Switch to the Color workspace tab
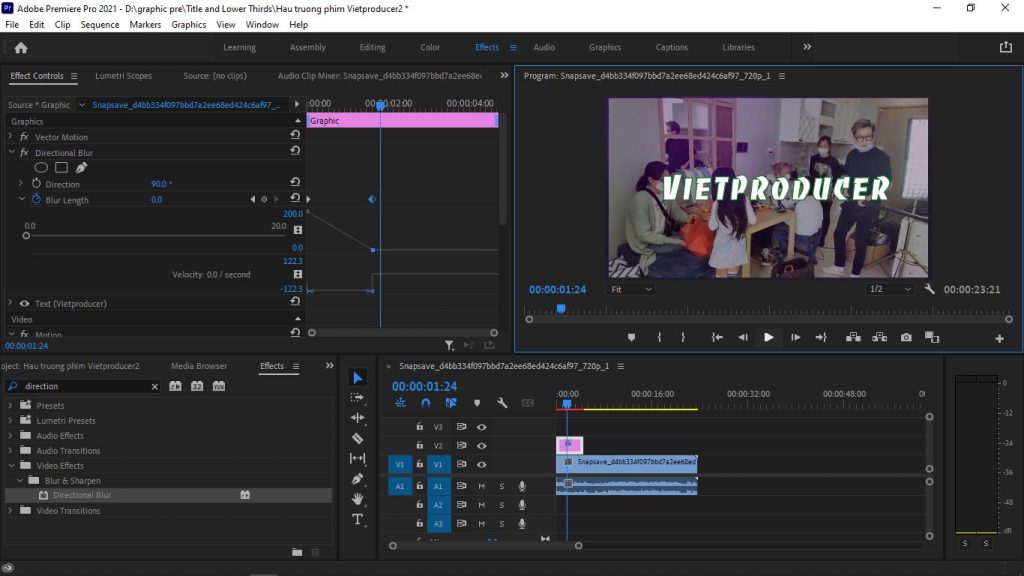This screenshot has height=576, width=1024. pos(430,46)
